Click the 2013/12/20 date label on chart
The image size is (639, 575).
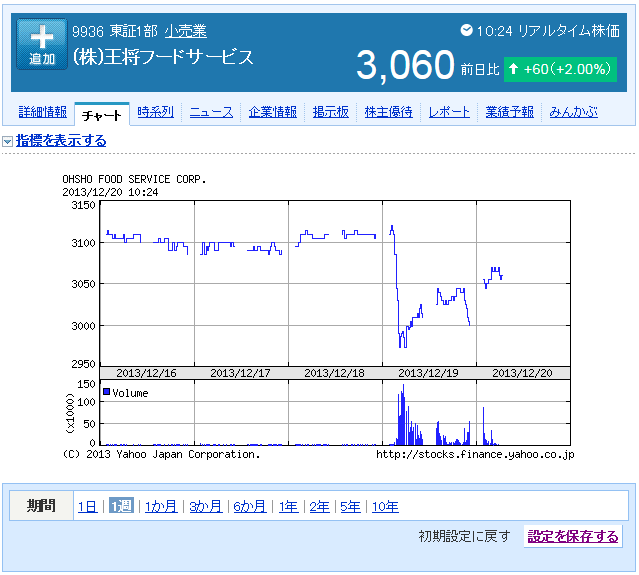tap(522, 373)
